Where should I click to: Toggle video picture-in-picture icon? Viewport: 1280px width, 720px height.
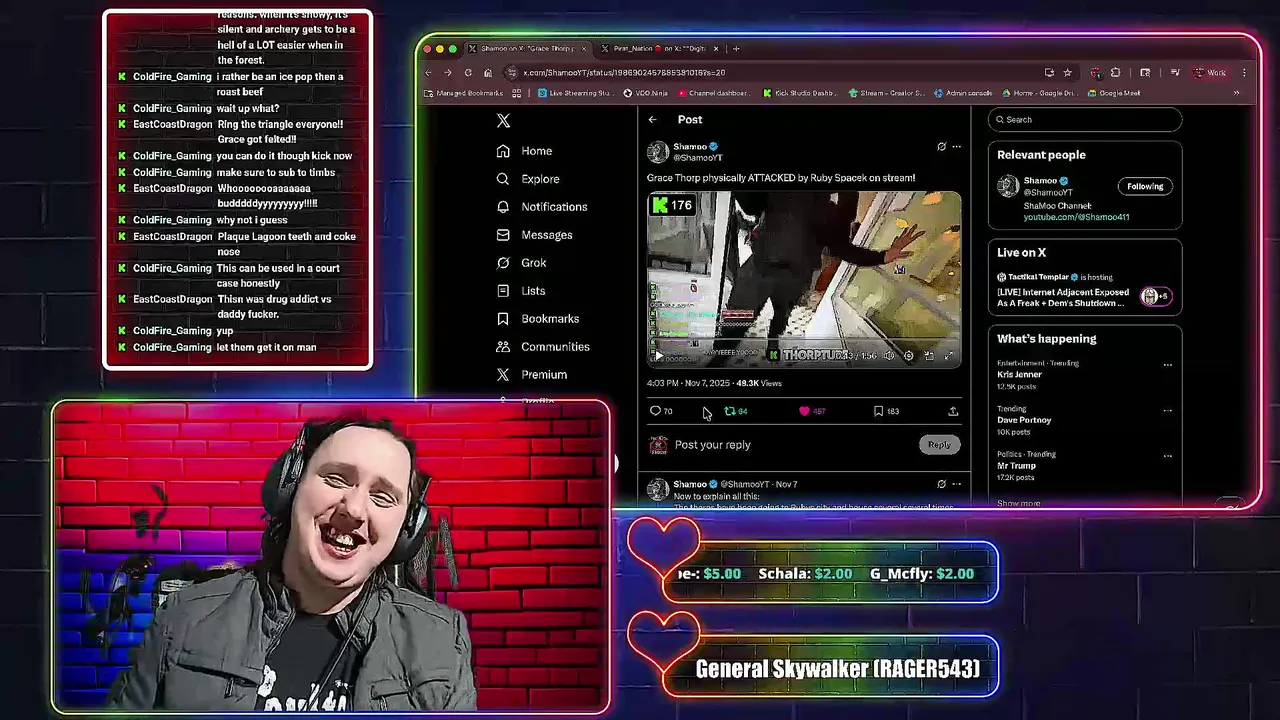click(x=929, y=355)
